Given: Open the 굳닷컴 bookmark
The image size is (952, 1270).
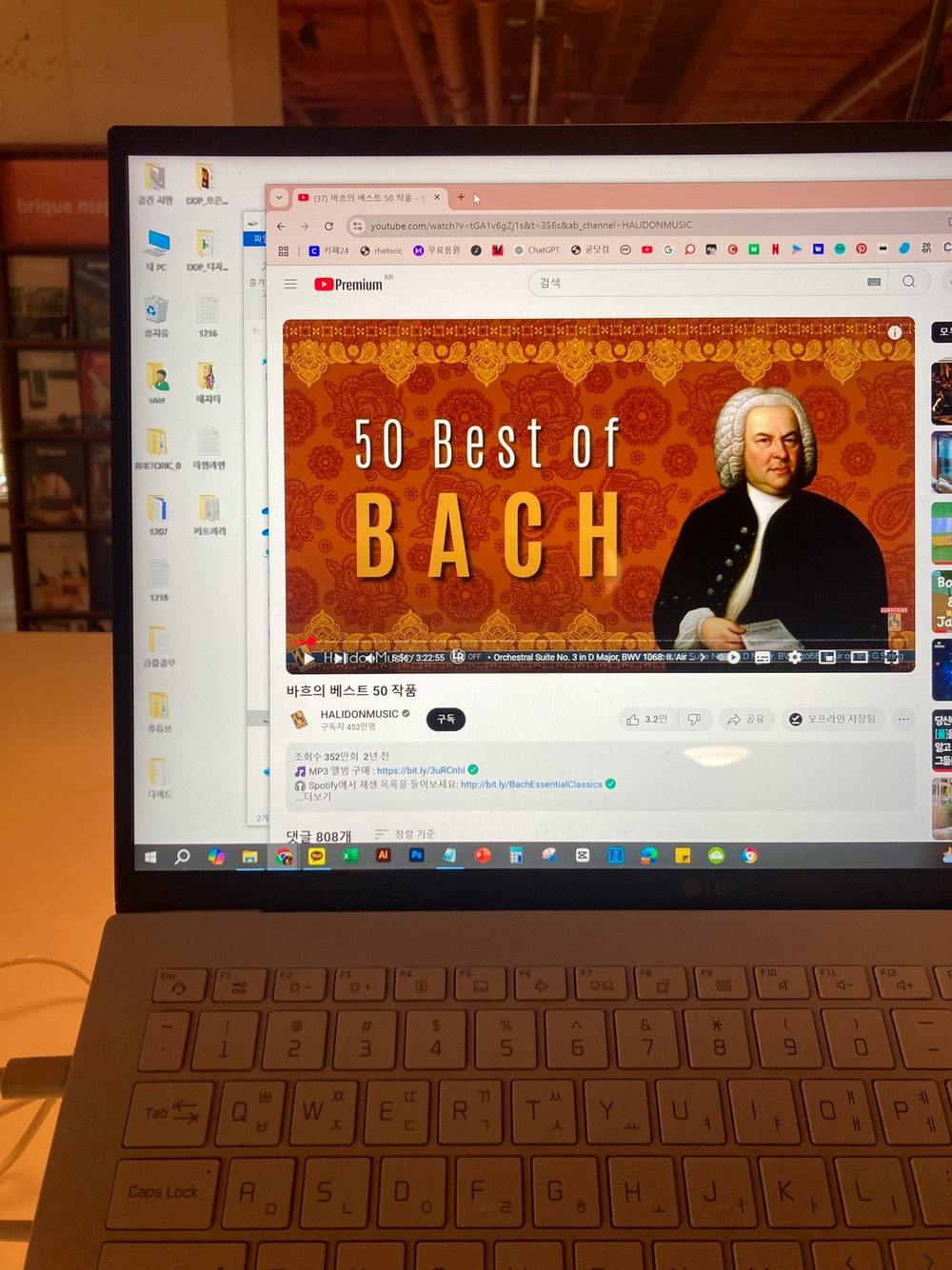Looking at the screenshot, I should [x=590, y=249].
